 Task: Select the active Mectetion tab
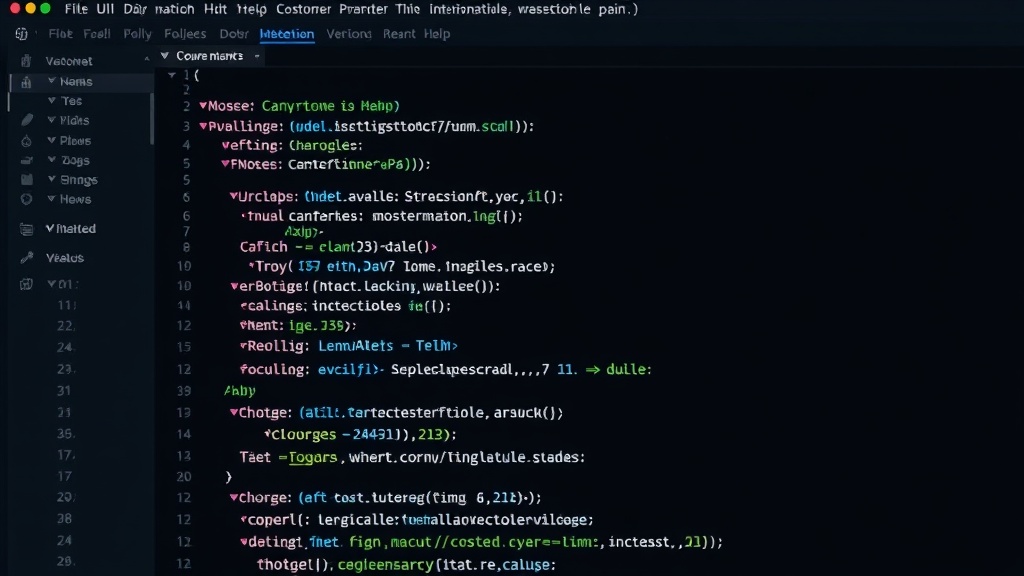coord(287,34)
